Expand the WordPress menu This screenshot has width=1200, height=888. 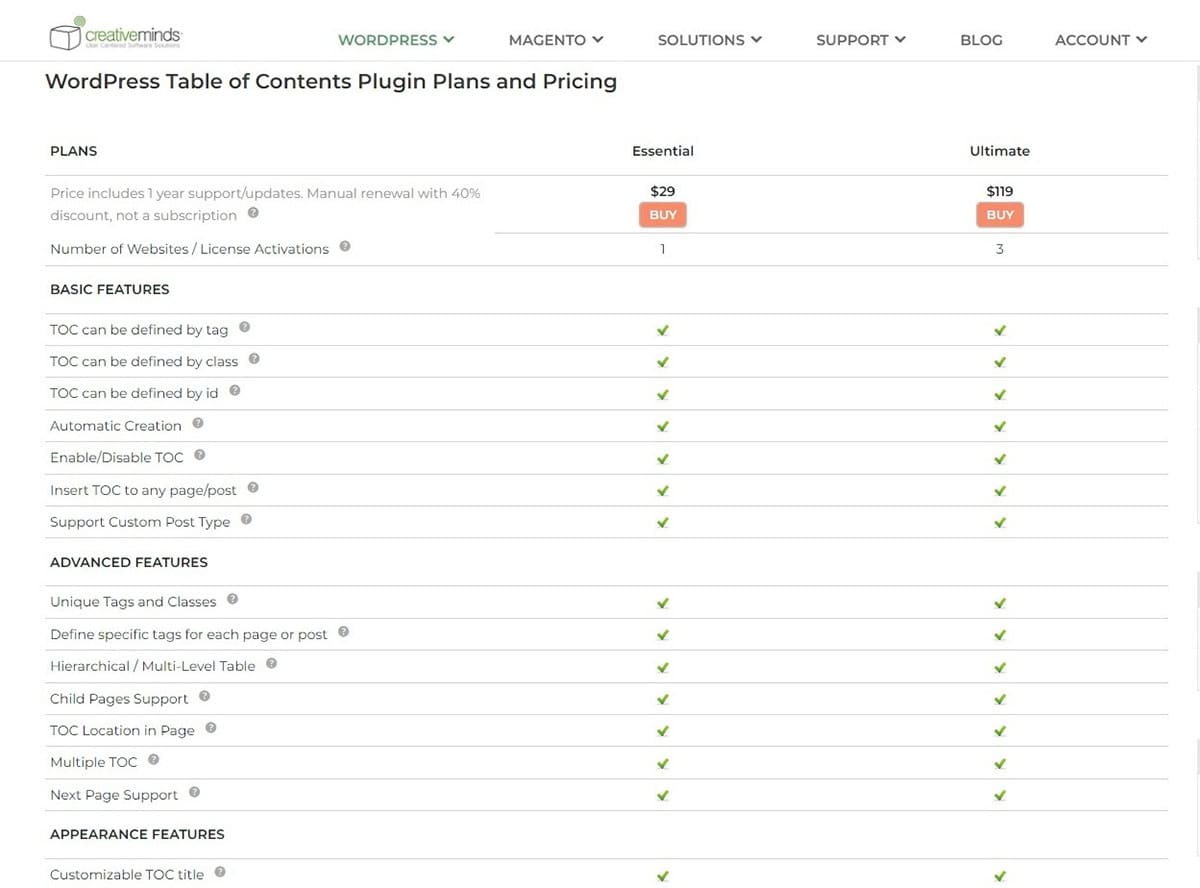(x=396, y=40)
